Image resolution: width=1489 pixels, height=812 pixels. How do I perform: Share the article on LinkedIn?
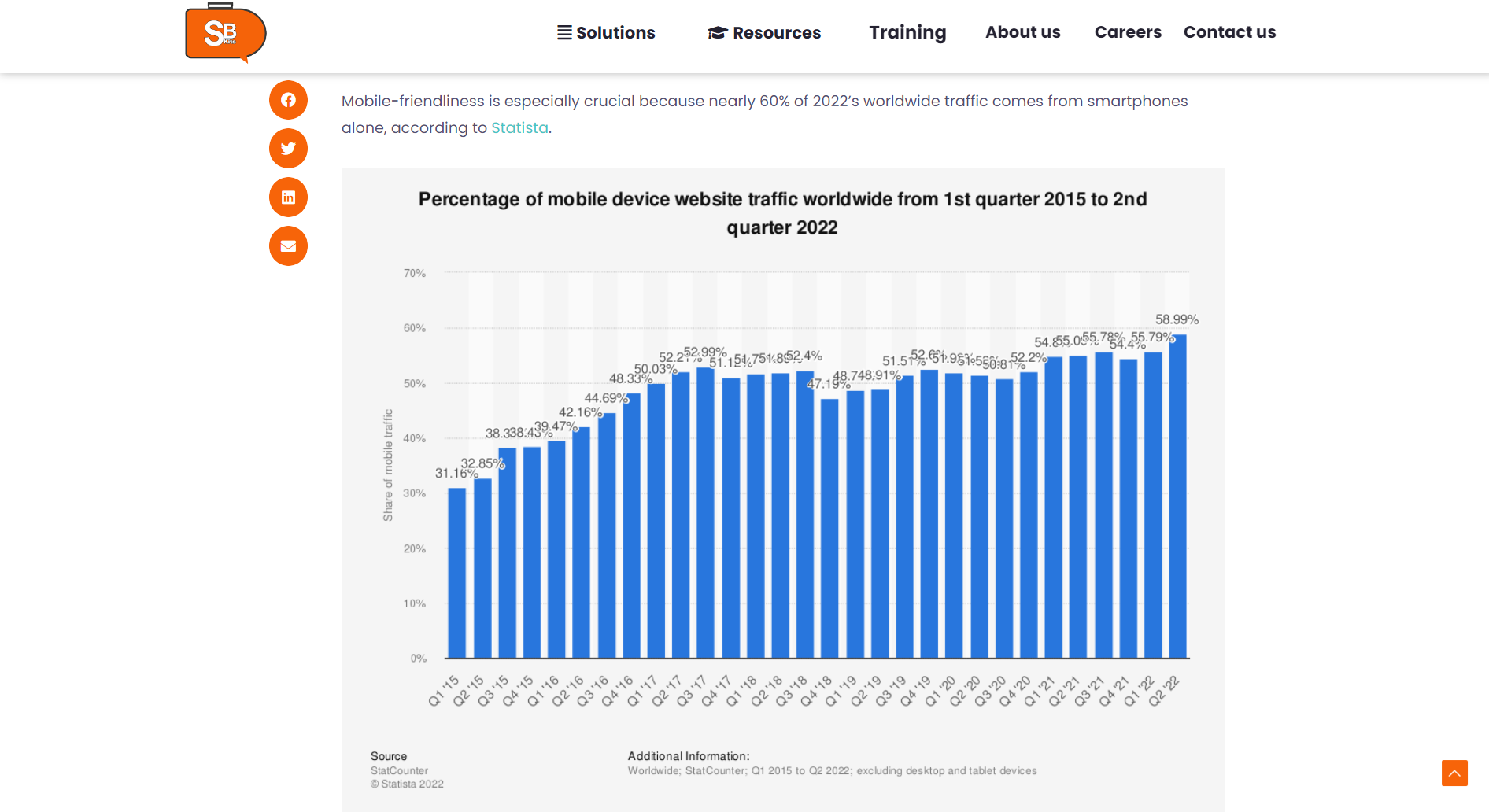288,197
